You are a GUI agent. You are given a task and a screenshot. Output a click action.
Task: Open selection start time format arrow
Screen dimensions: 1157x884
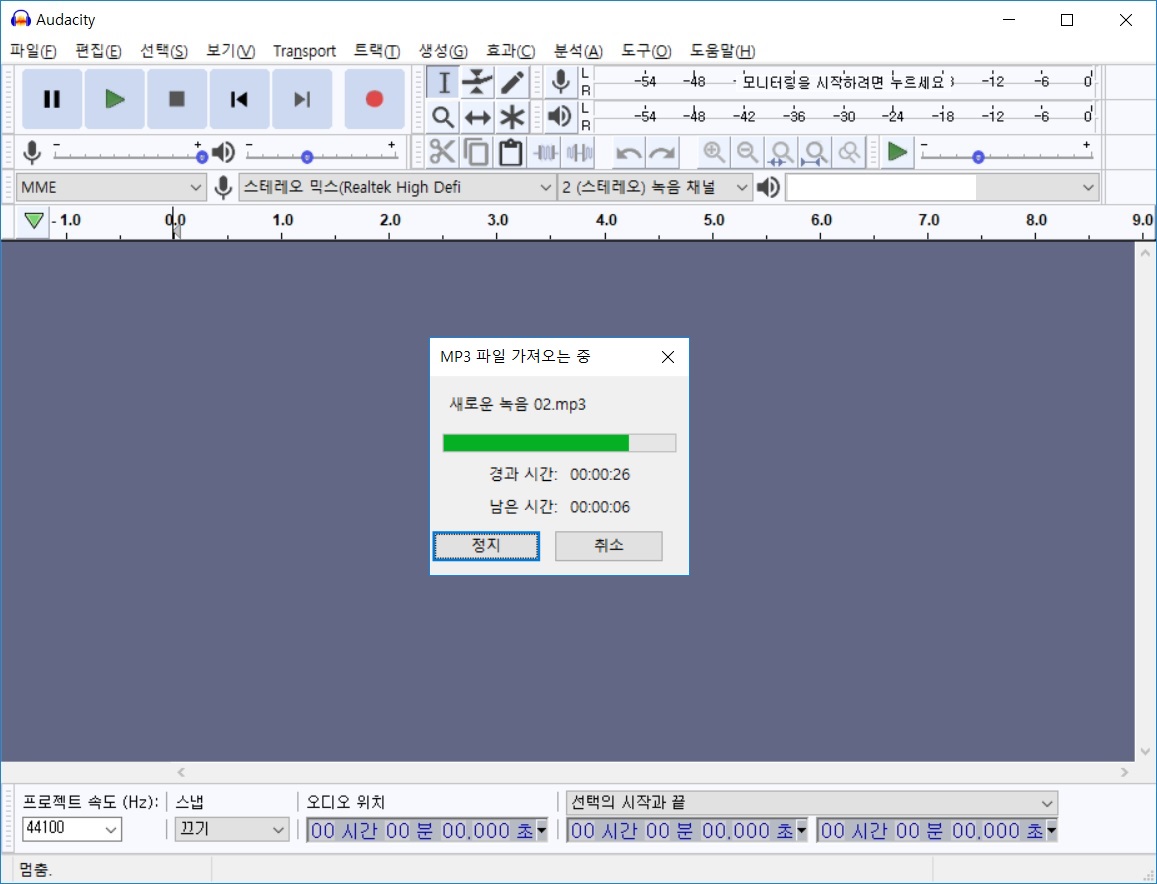(x=801, y=830)
